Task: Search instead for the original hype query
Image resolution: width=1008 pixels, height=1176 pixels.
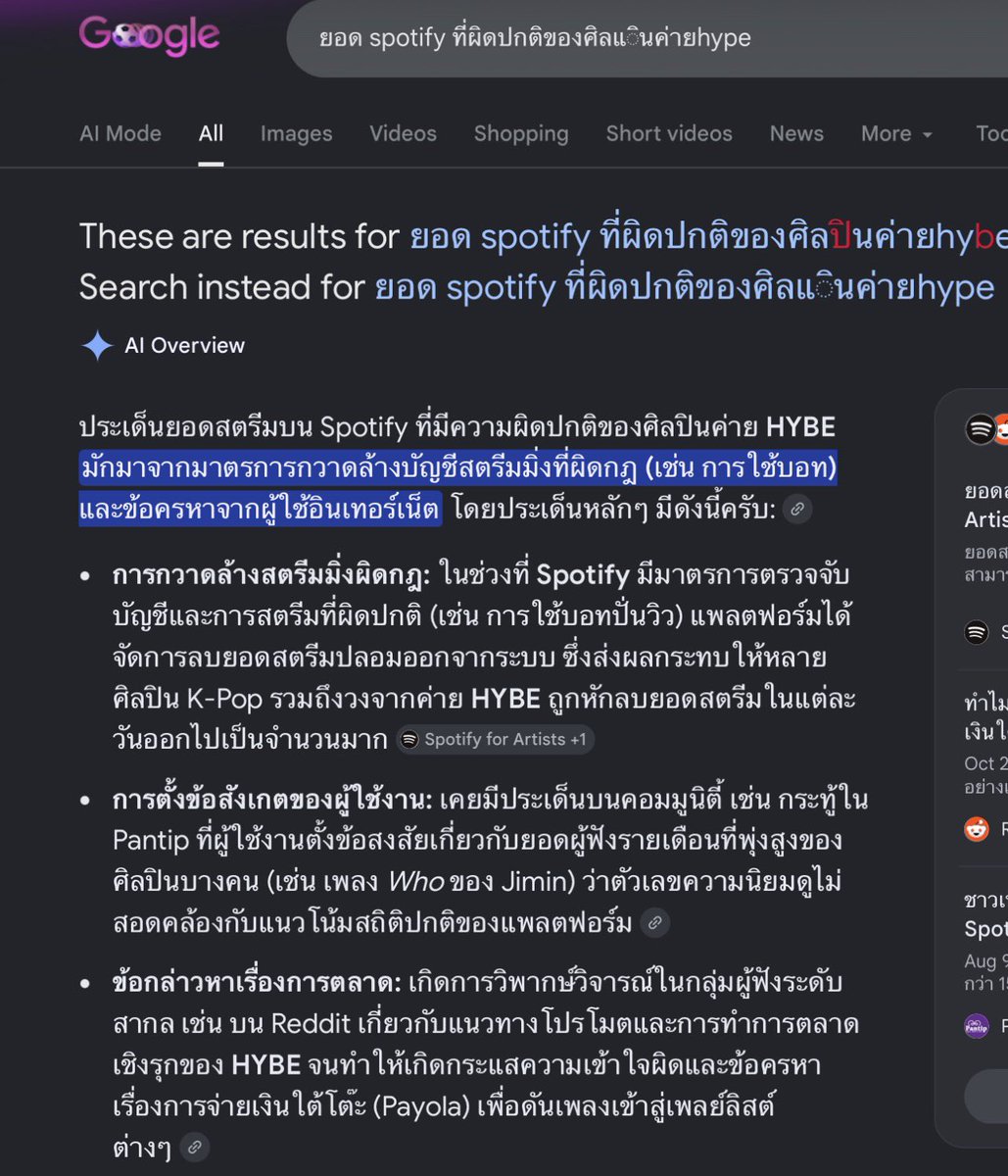Action: (685, 287)
